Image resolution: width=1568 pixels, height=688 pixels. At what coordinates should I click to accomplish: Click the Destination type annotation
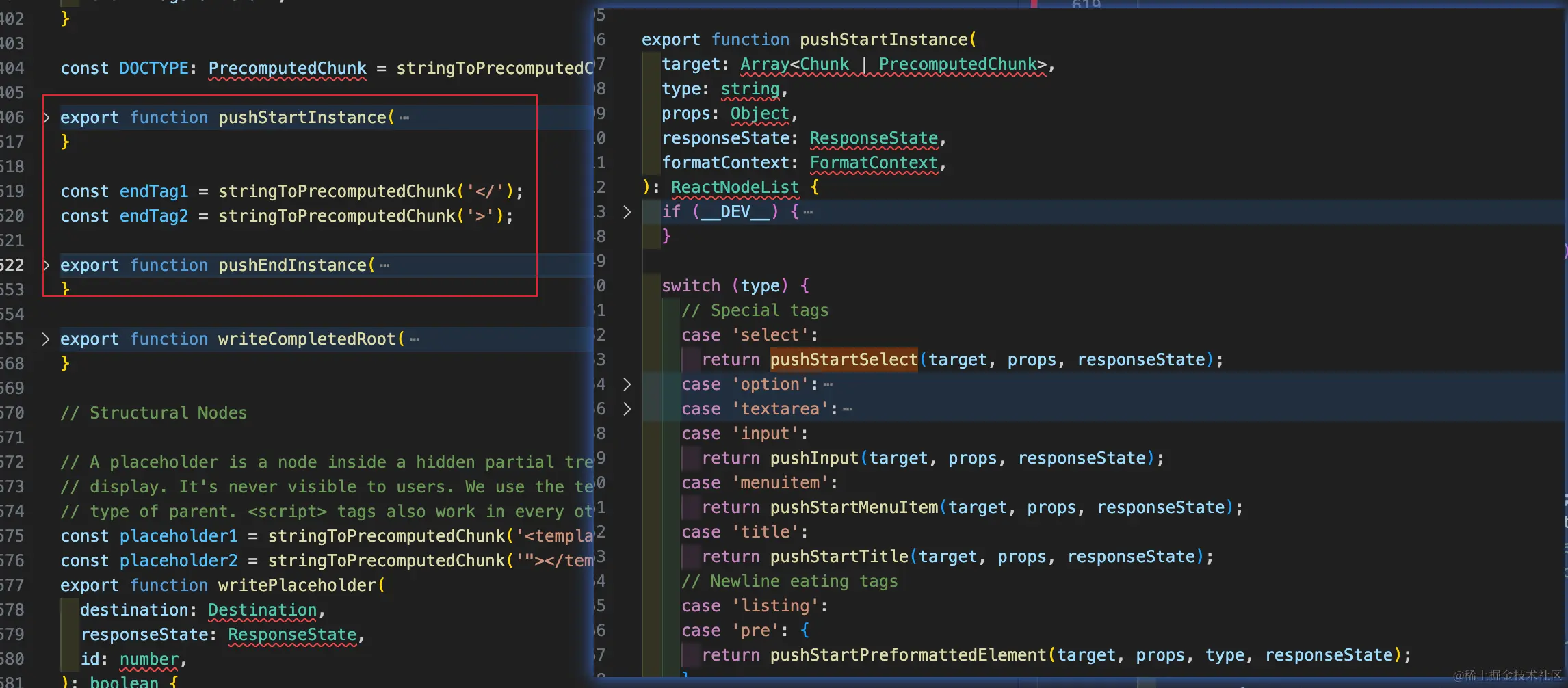tap(263, 610)
